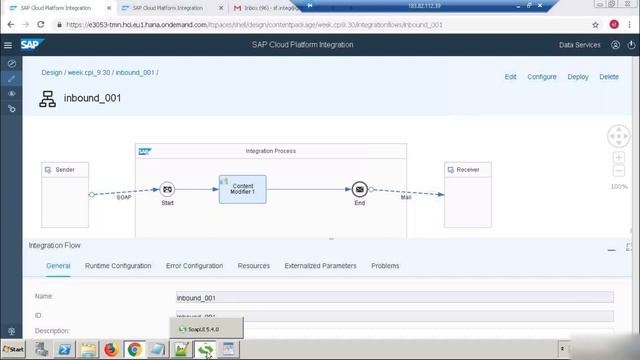Zoom in on the integration flow canvas

click(619, 158)
